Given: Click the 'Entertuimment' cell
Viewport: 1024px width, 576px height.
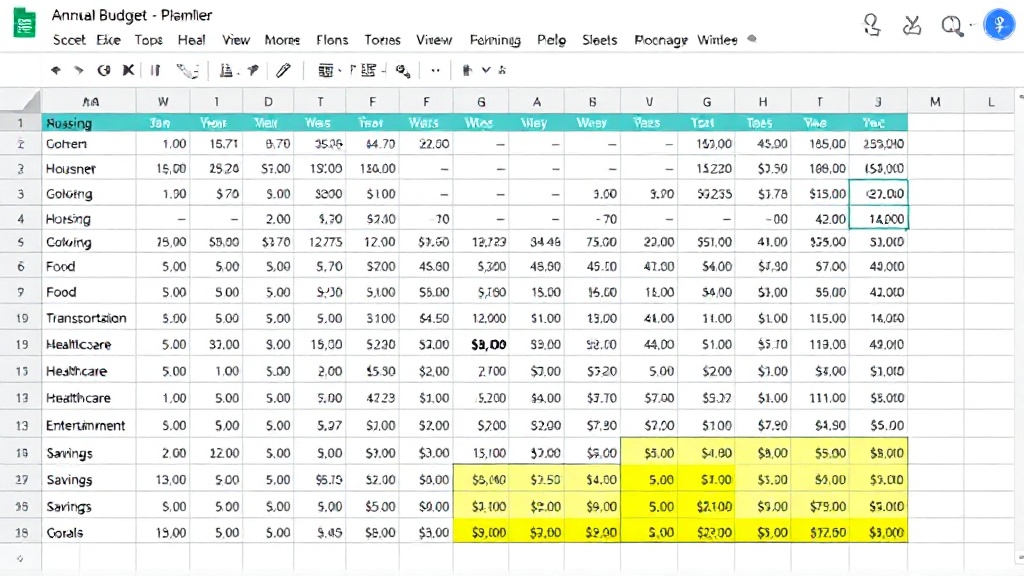Looking at the screenshot, I should pos(89,425).
